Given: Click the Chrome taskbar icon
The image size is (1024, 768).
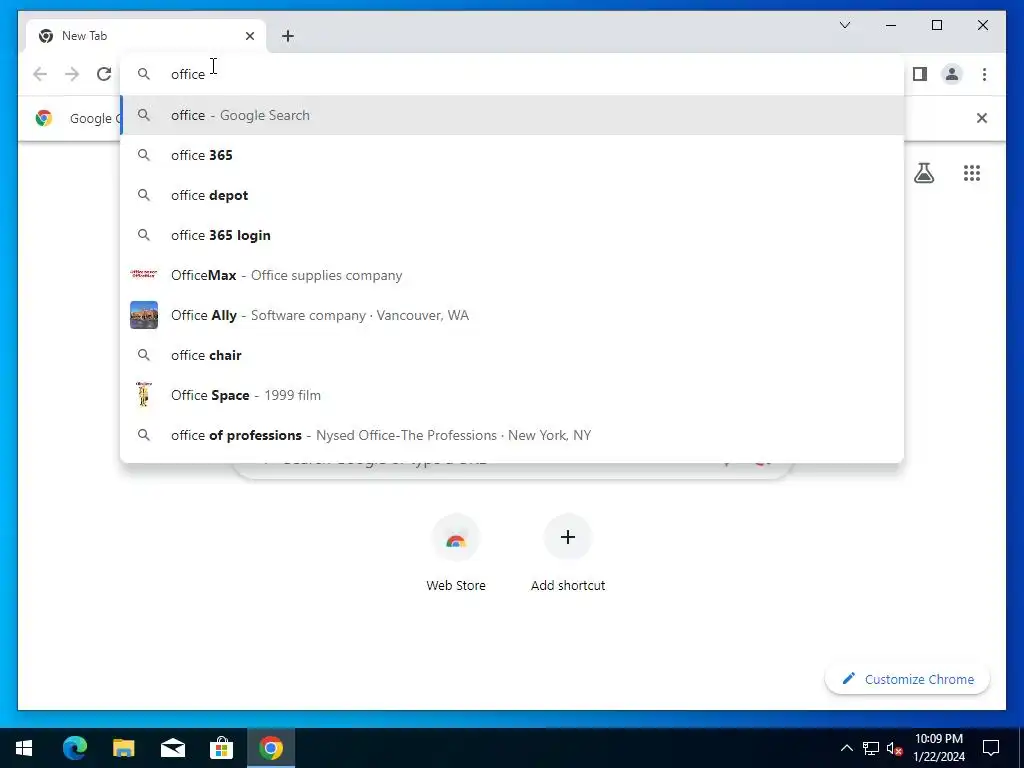Looking at the screenshot, I should pyautogui.click(x=270, y=748).
